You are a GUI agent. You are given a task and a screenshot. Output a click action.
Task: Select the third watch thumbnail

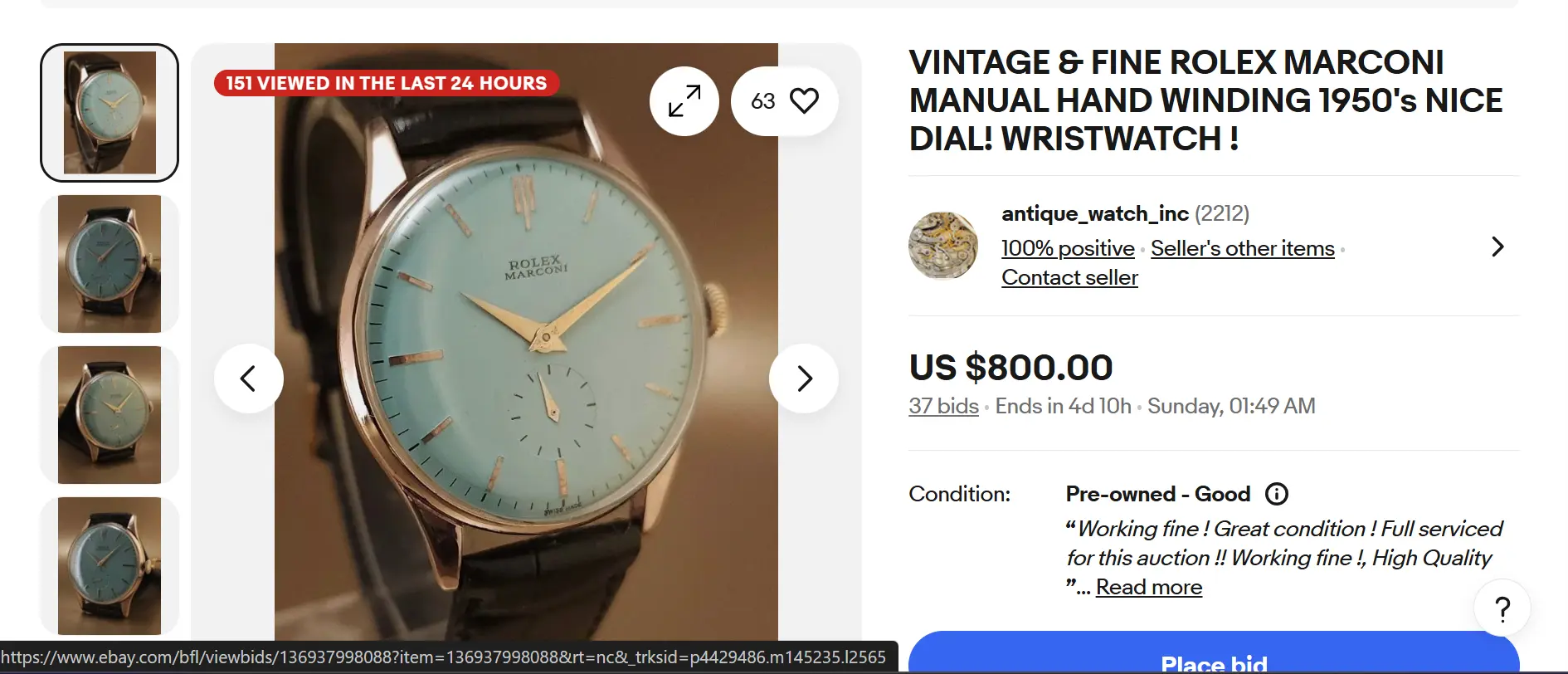pyautogui.click(x=110, y=415)
